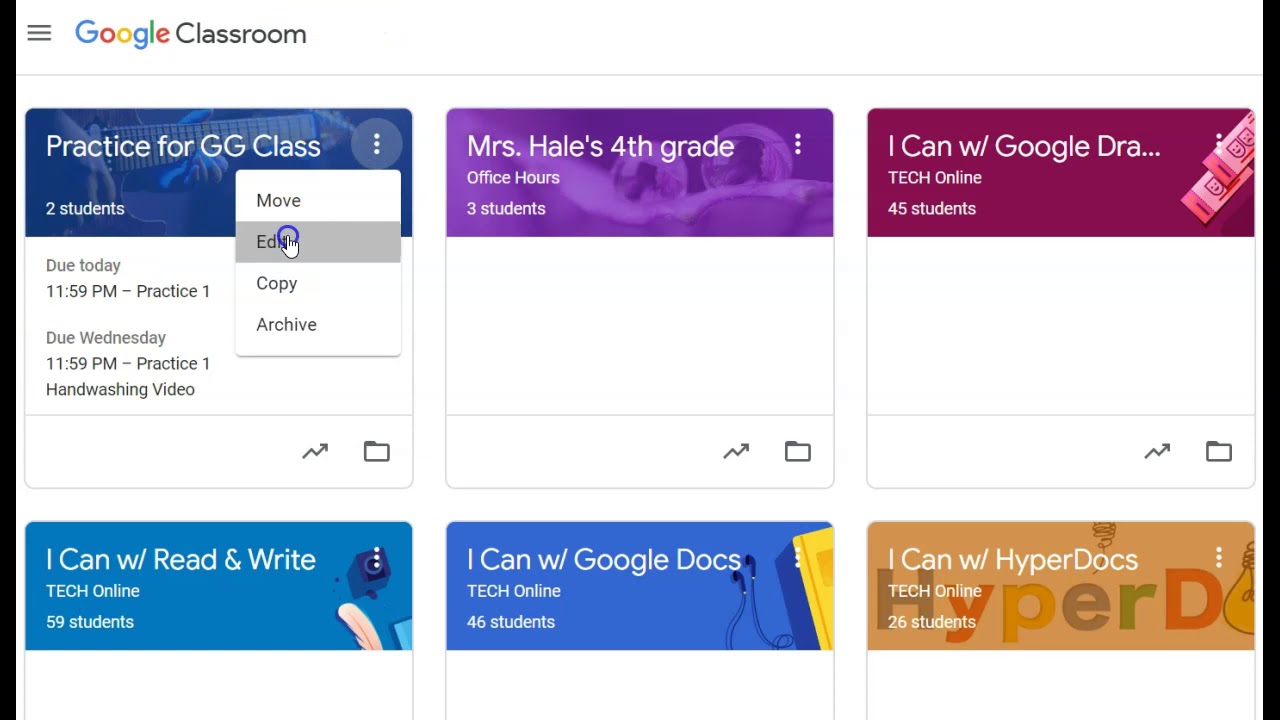Click the 'Due Wednesday' label
This screenshot has width=1280, height=720.
click(106, 338)
